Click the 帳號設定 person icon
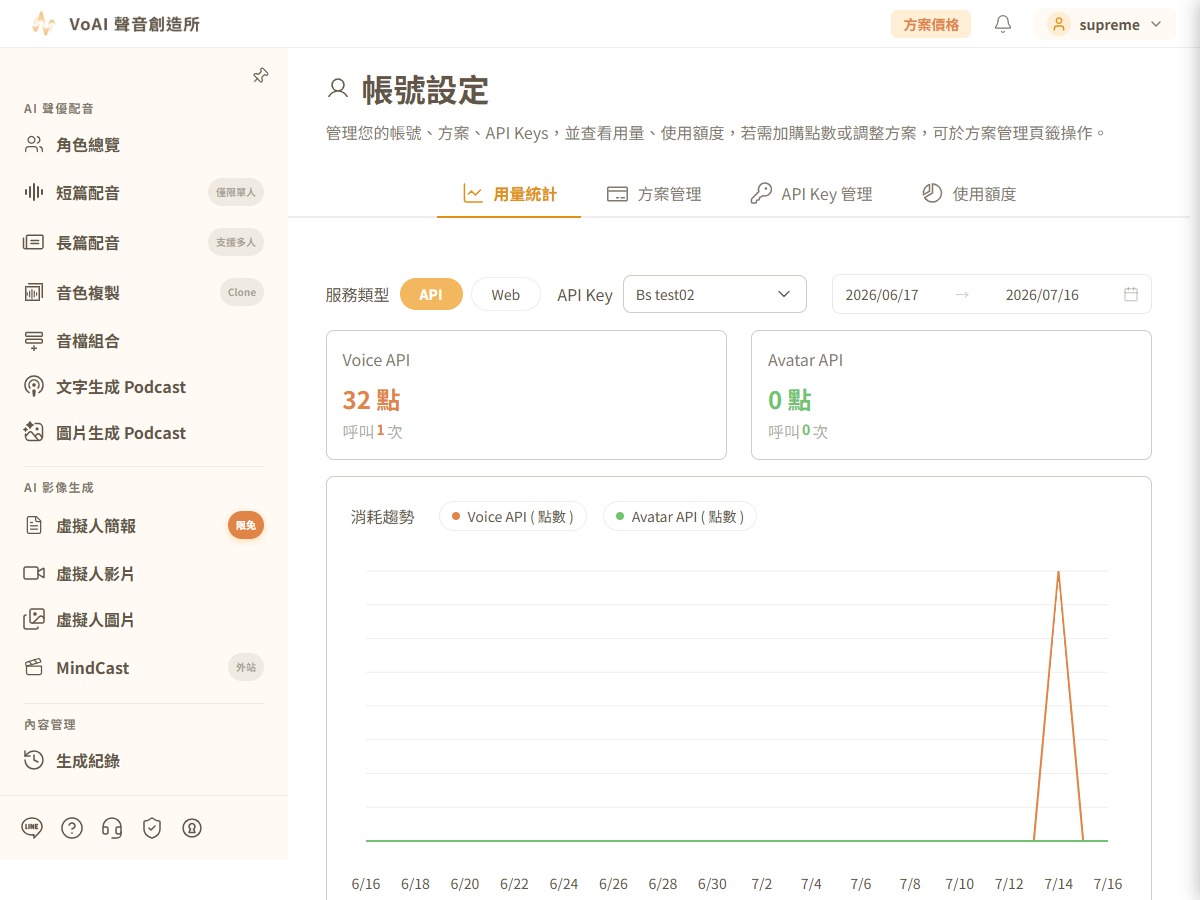 point(338,89)
